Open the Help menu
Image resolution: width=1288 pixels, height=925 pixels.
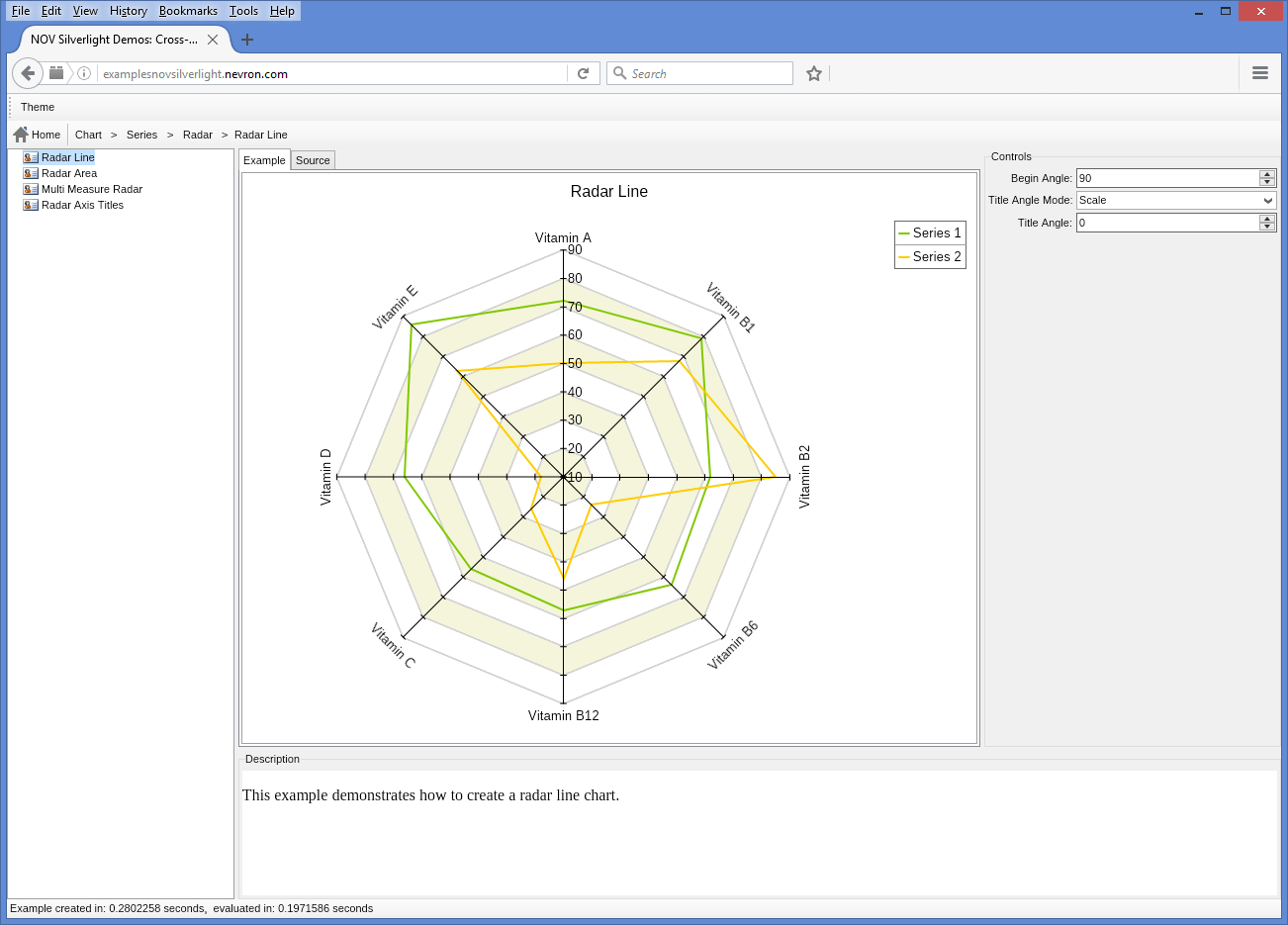[x=282, y=11]
